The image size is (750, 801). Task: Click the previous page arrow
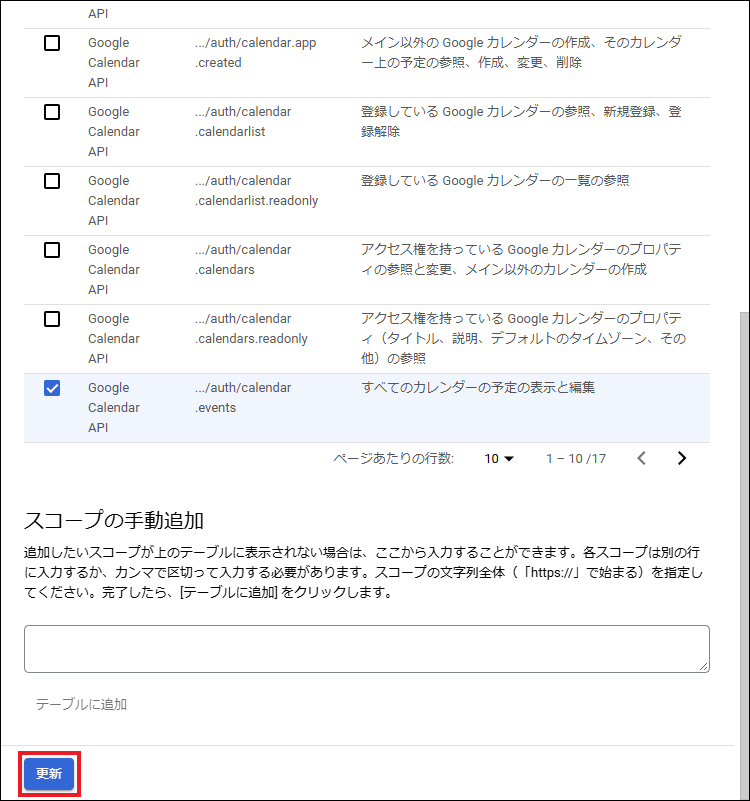[x=642, y=459]
